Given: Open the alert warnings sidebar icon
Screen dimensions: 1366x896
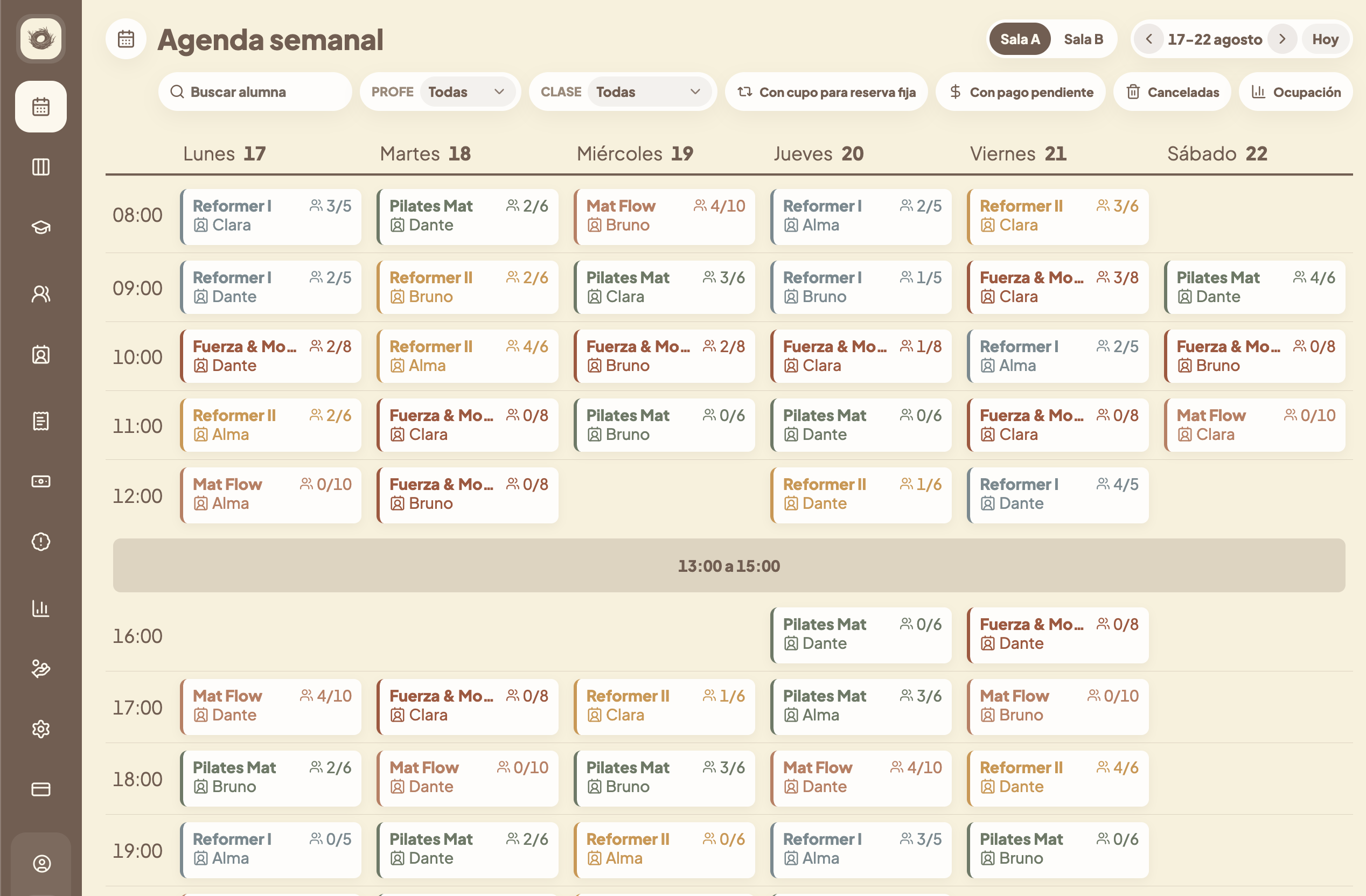Looking at the screenshot, I should (x=41, y=542).
